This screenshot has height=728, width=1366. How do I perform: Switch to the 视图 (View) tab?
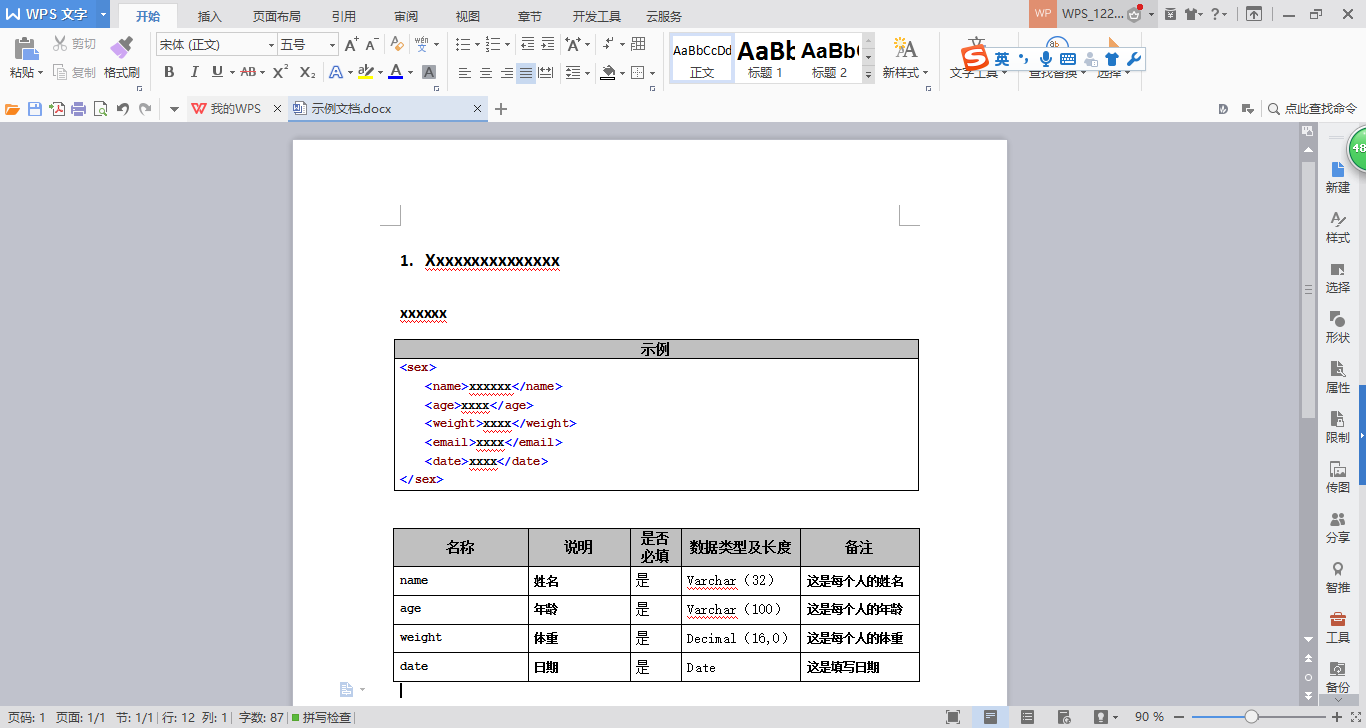[x=468, y=16]
